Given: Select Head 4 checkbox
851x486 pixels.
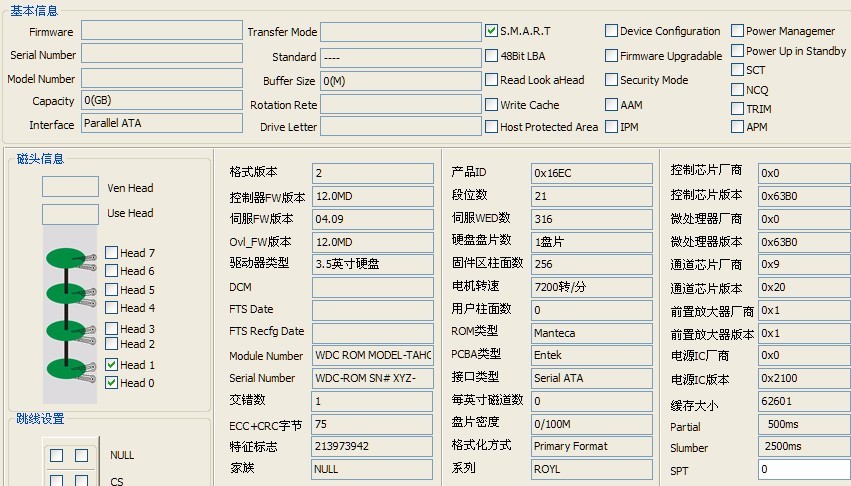Looking at the screenshot, I should [x=111, y=307].
